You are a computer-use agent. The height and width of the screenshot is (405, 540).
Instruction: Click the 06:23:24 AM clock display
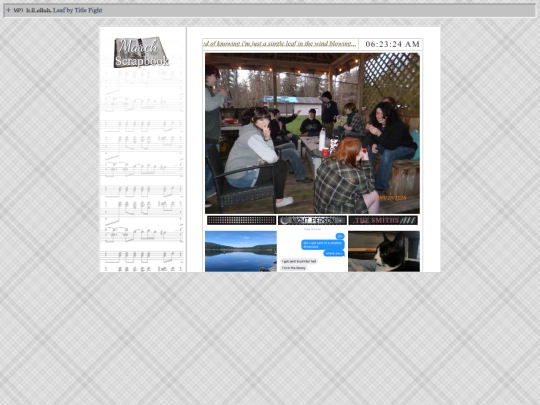tap(392, 44)
